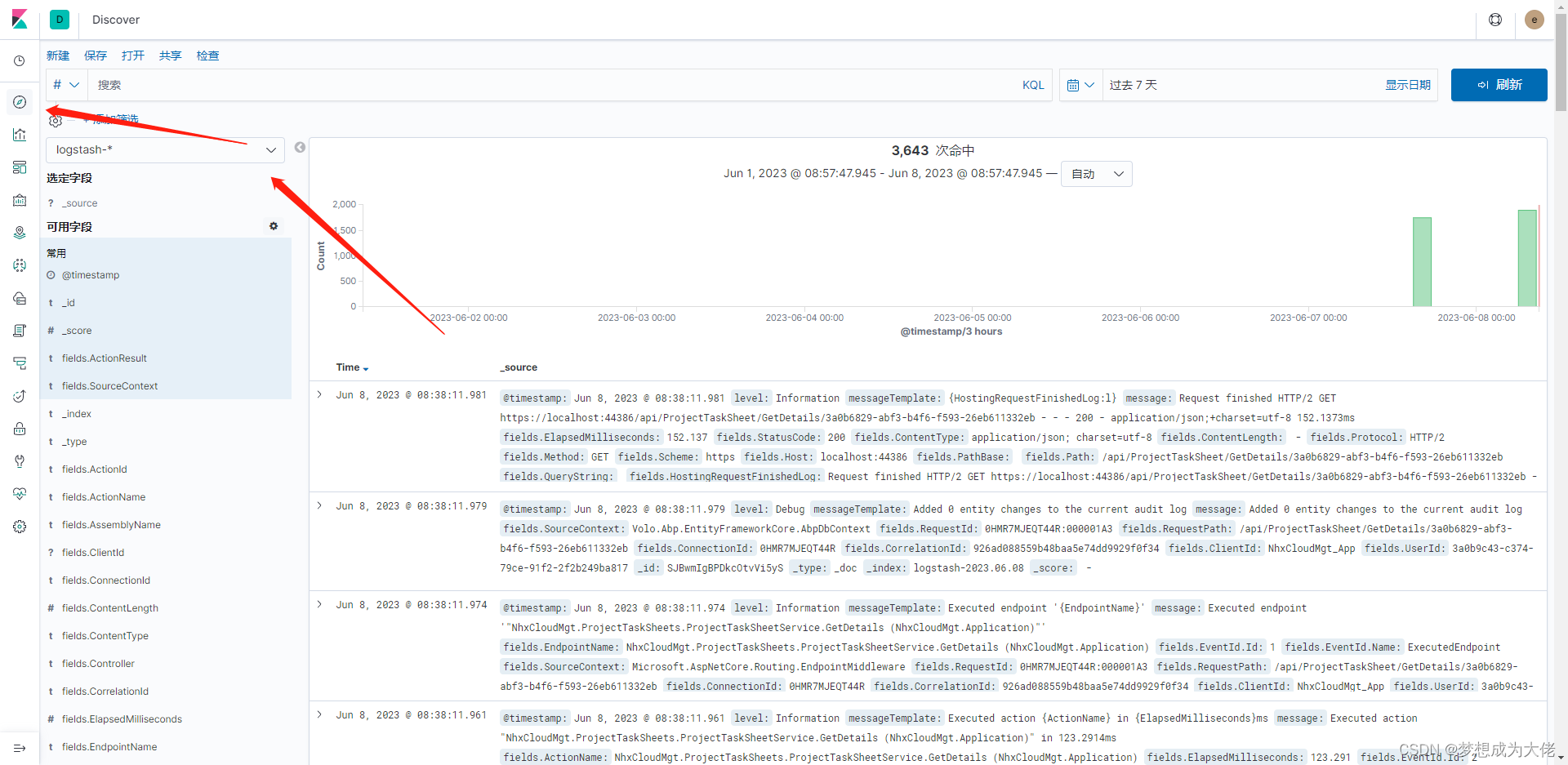Click the Kibana logo
The width and height of the screenshot is (1568, 765).
click(x=20, y=20)
